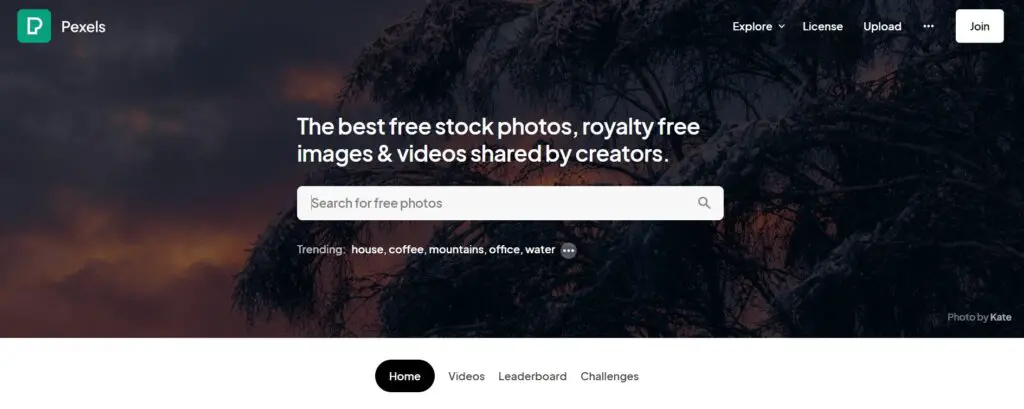This screenshot has height=409, width=1024.
Task: Open the License page
Action: (822, 27)
